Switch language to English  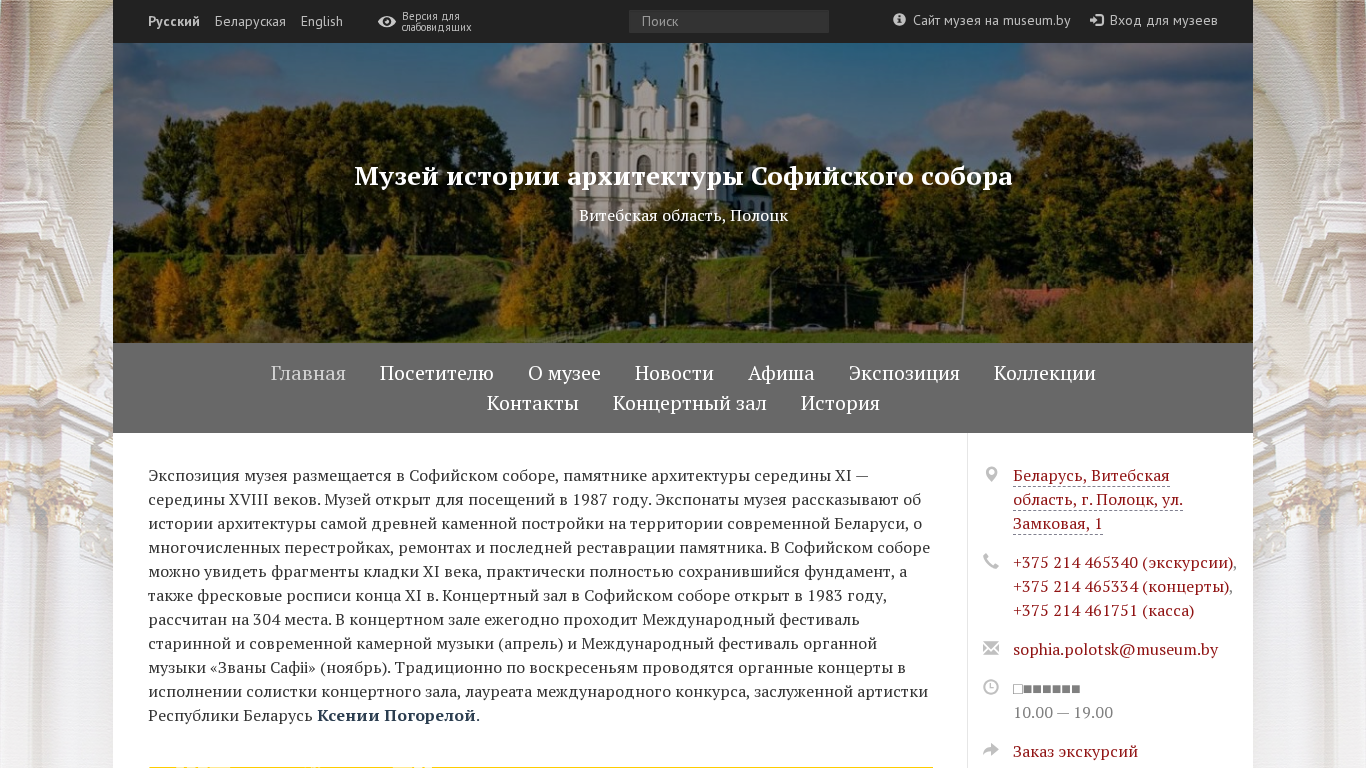point(322,21)
